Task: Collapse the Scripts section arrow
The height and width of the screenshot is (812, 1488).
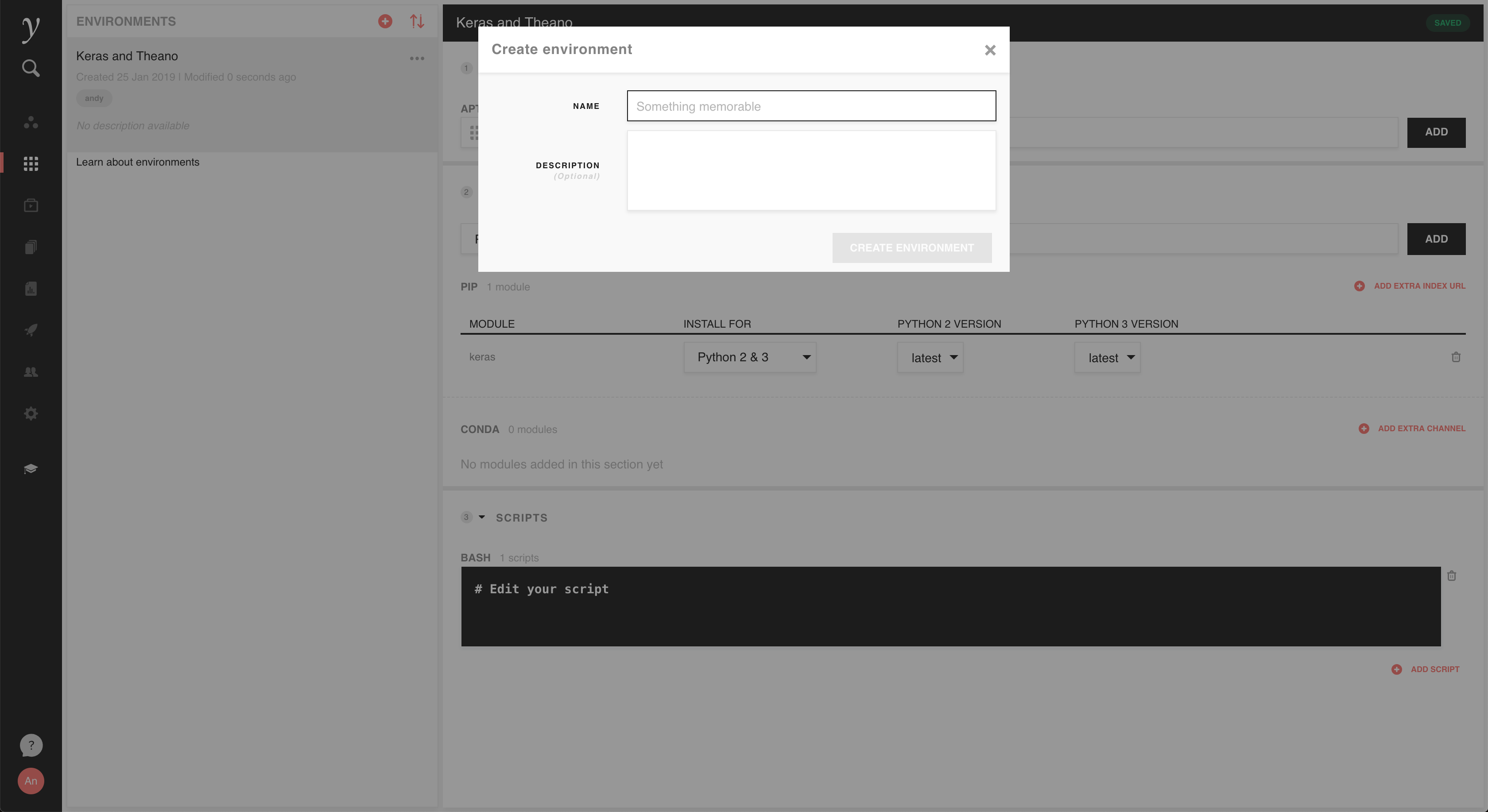Action: tap(482, 518)
